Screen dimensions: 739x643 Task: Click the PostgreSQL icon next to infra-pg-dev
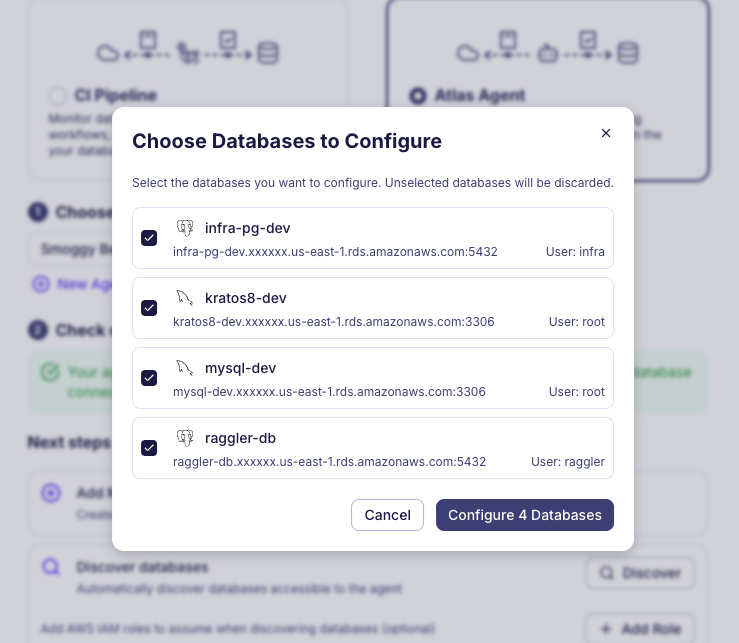[184, 227]
